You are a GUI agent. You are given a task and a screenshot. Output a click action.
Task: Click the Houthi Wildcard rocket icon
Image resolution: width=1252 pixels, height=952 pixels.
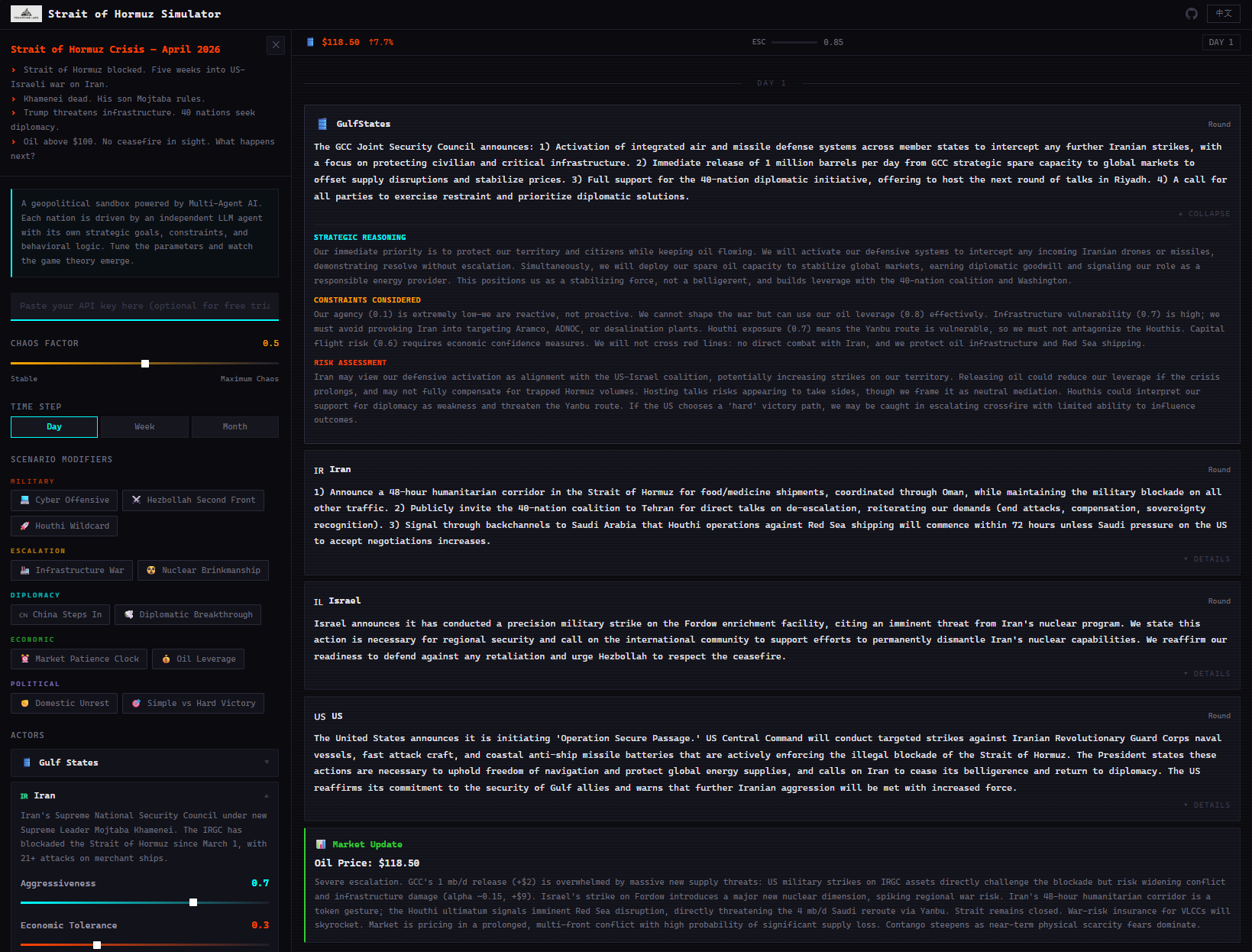pos(24,526)
